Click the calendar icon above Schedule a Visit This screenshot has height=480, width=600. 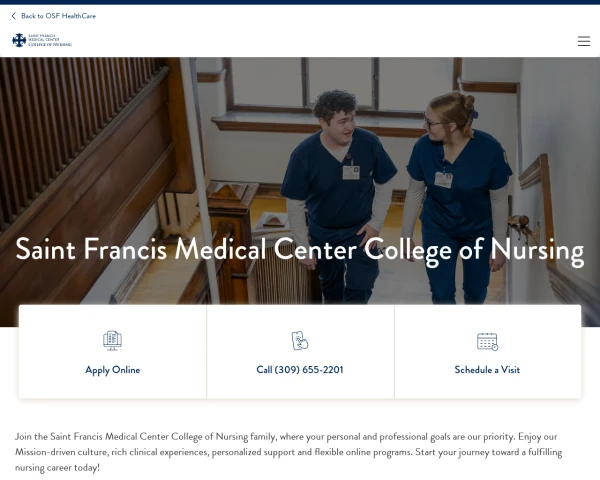(x=488, y=341)
